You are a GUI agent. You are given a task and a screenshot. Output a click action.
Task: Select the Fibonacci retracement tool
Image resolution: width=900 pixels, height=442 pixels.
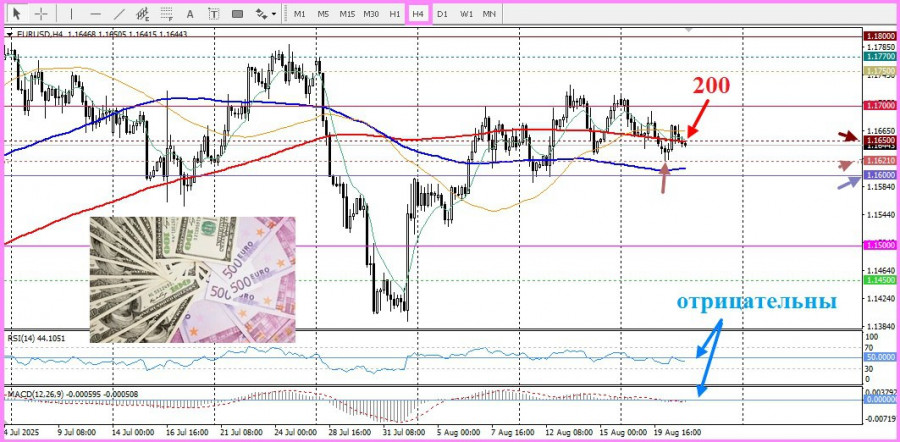click(x=166, y=14)
